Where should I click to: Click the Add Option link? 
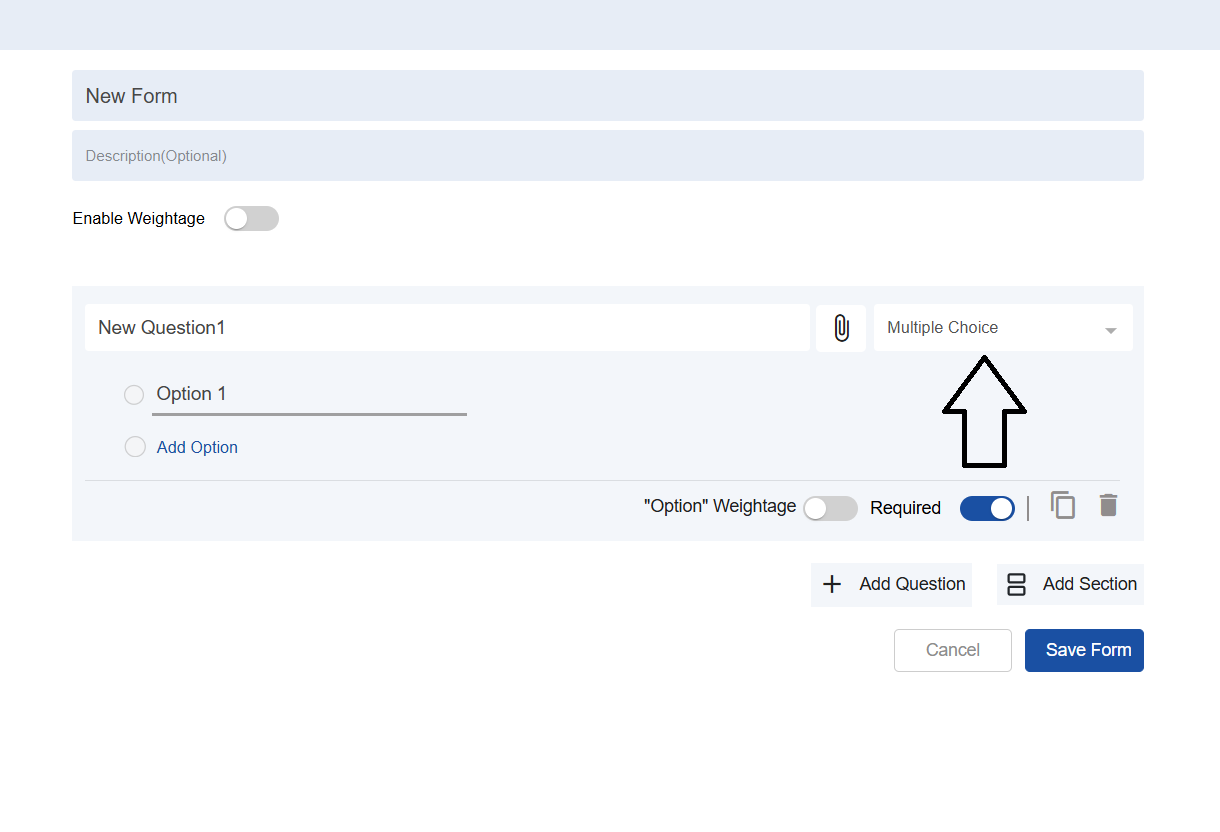point(197,448)
